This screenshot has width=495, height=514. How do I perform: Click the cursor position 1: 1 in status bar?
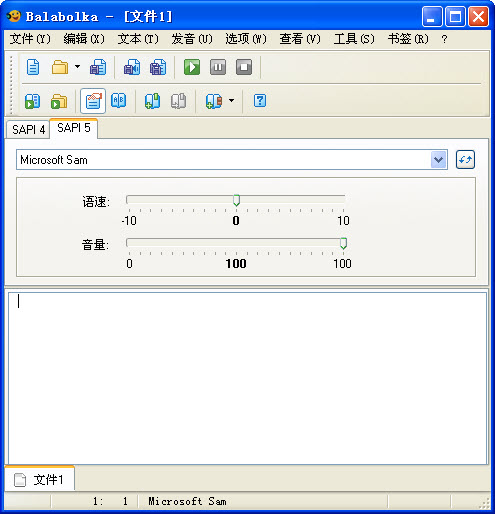[x=110, y=501]
